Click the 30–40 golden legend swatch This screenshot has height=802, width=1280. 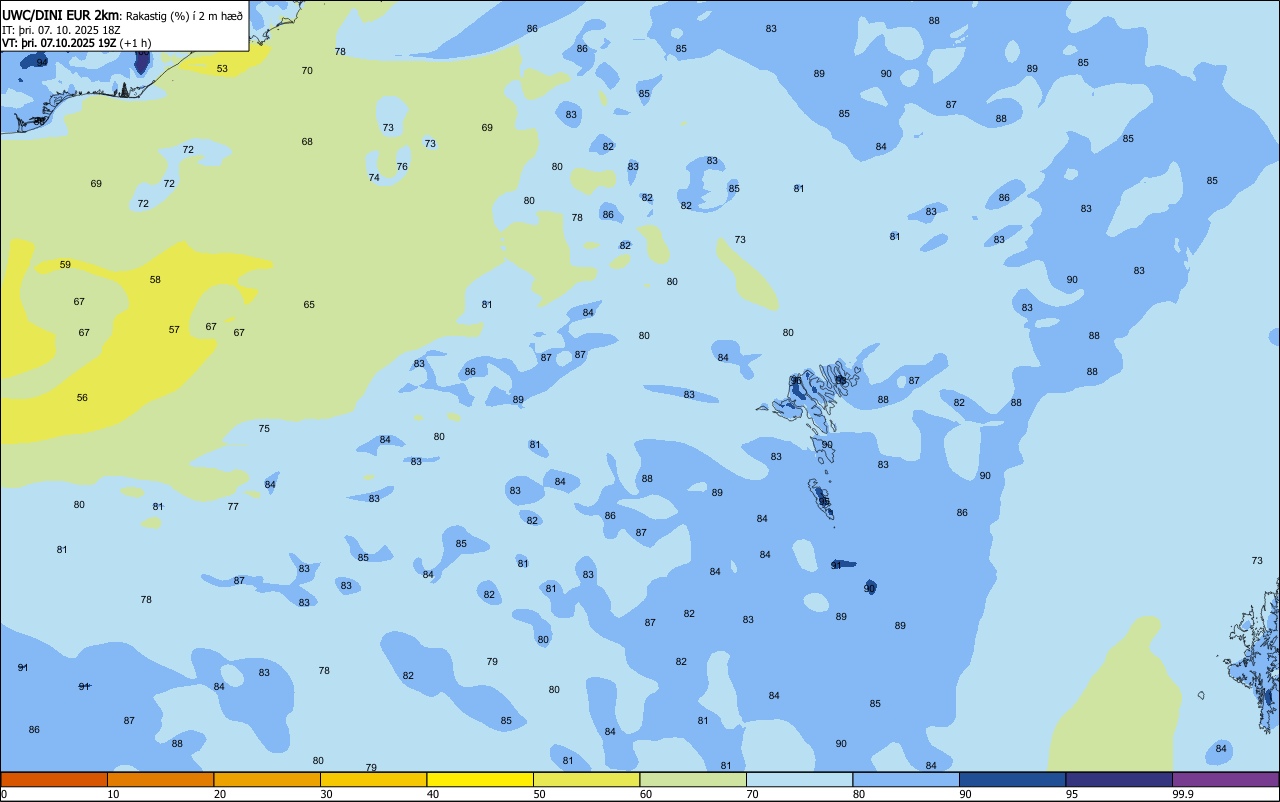coord(373,779)
